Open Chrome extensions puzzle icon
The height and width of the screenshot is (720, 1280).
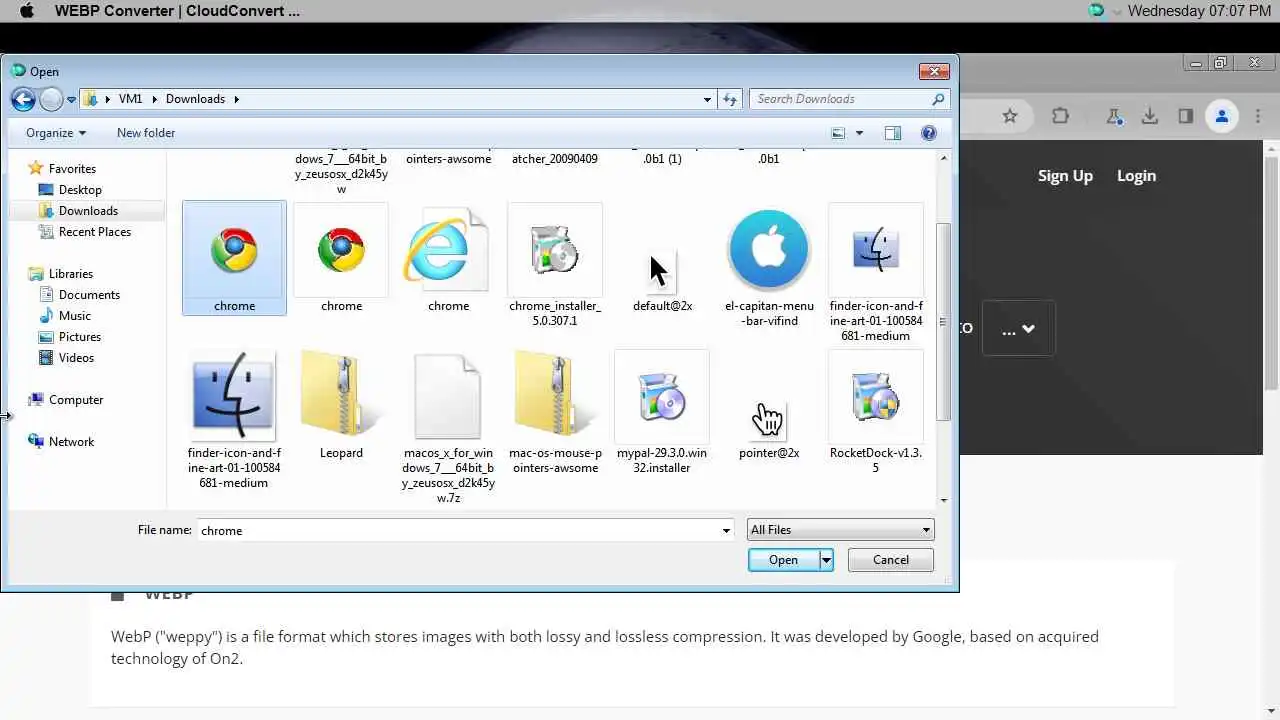[1060, 116]
